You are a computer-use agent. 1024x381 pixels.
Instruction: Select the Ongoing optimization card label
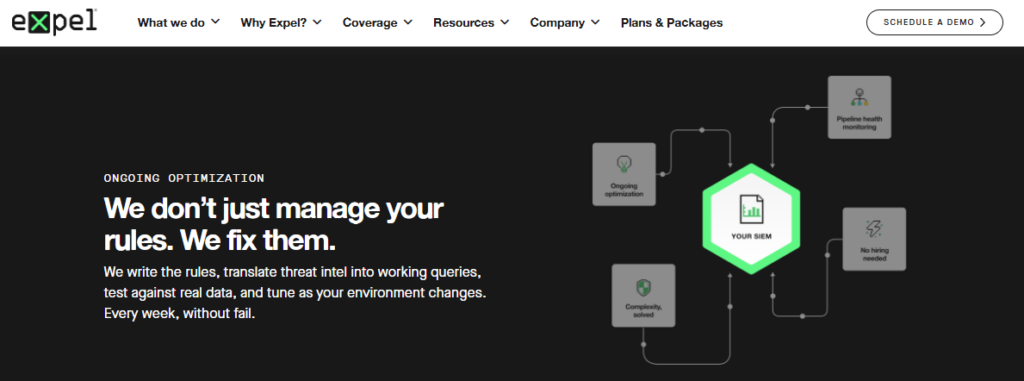point(624,190)
